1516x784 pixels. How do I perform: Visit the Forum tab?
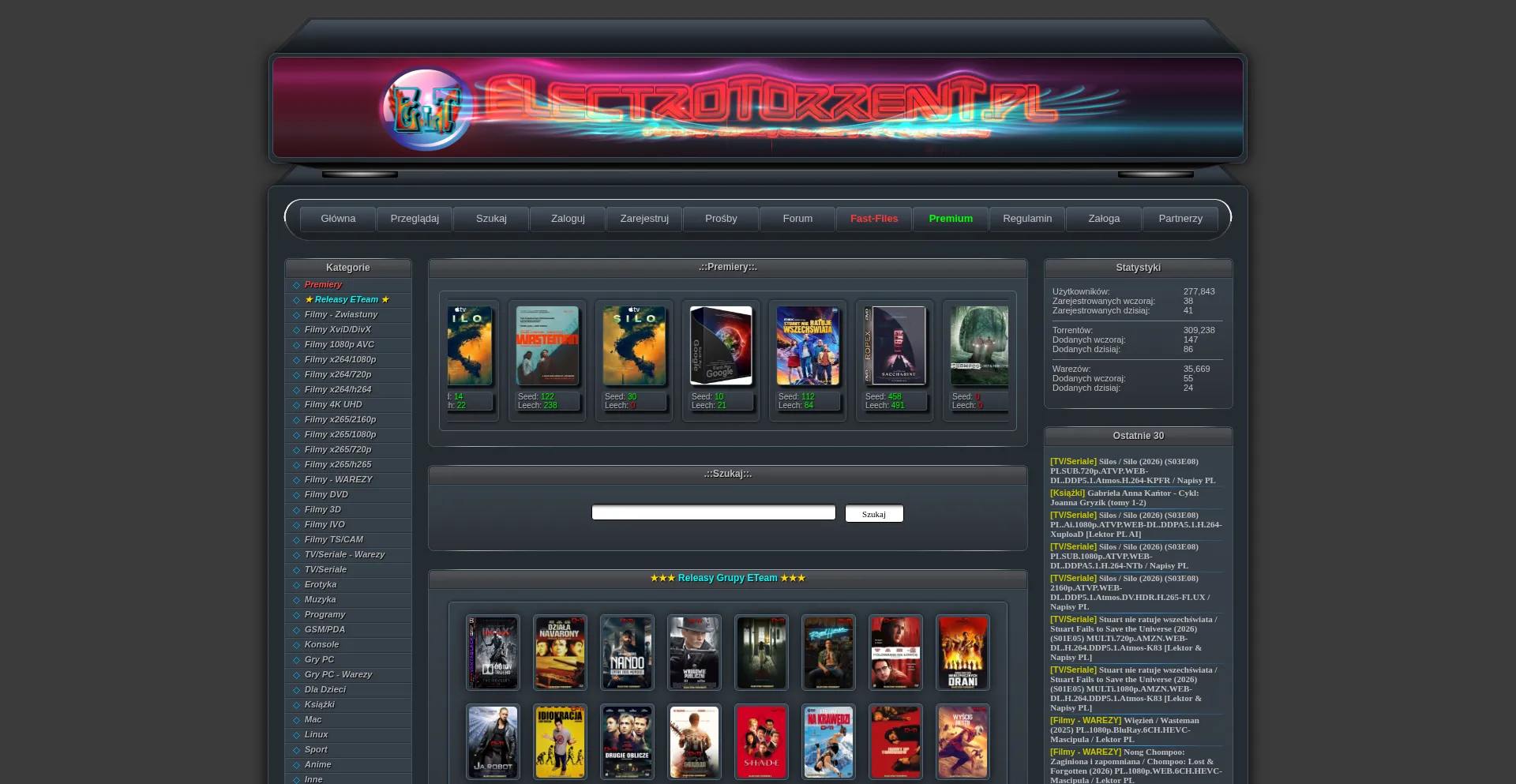(797, 219)
